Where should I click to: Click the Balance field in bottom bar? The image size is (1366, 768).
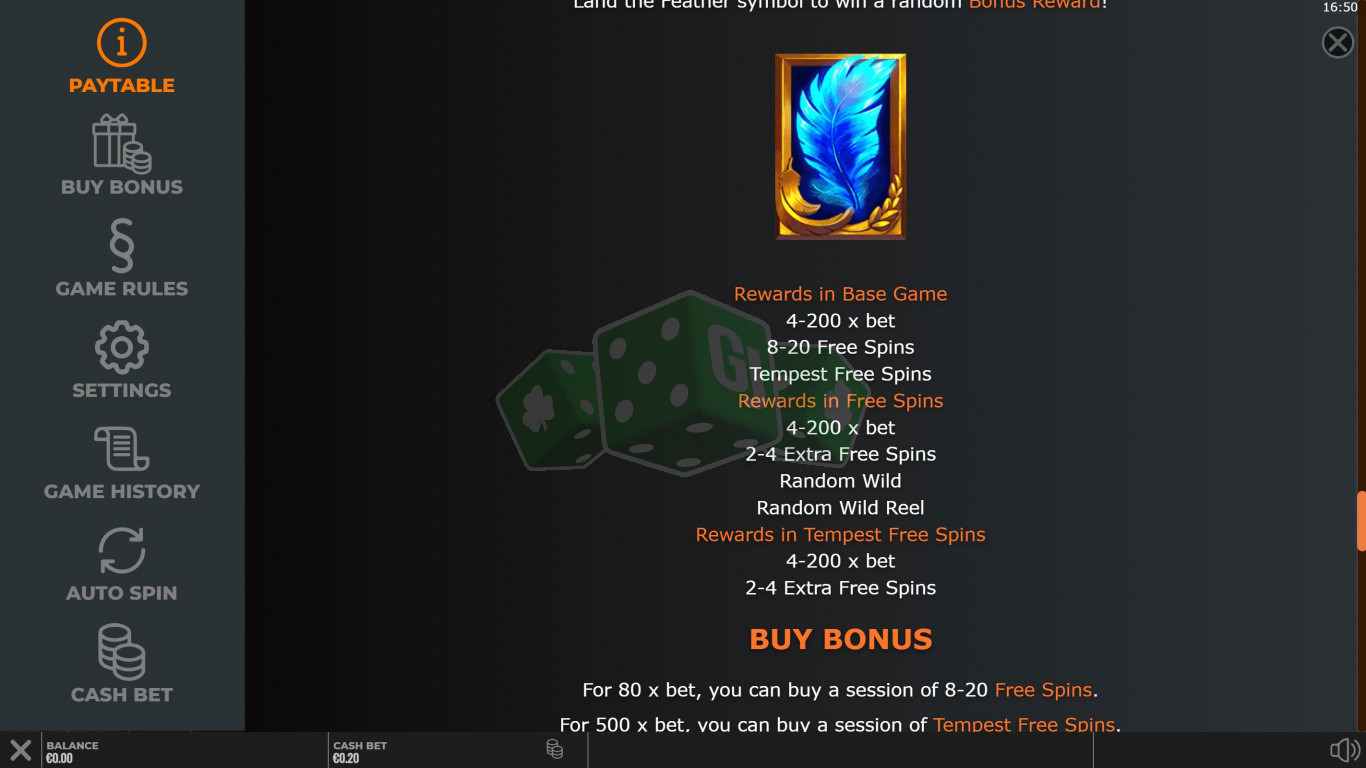[185, 750]
